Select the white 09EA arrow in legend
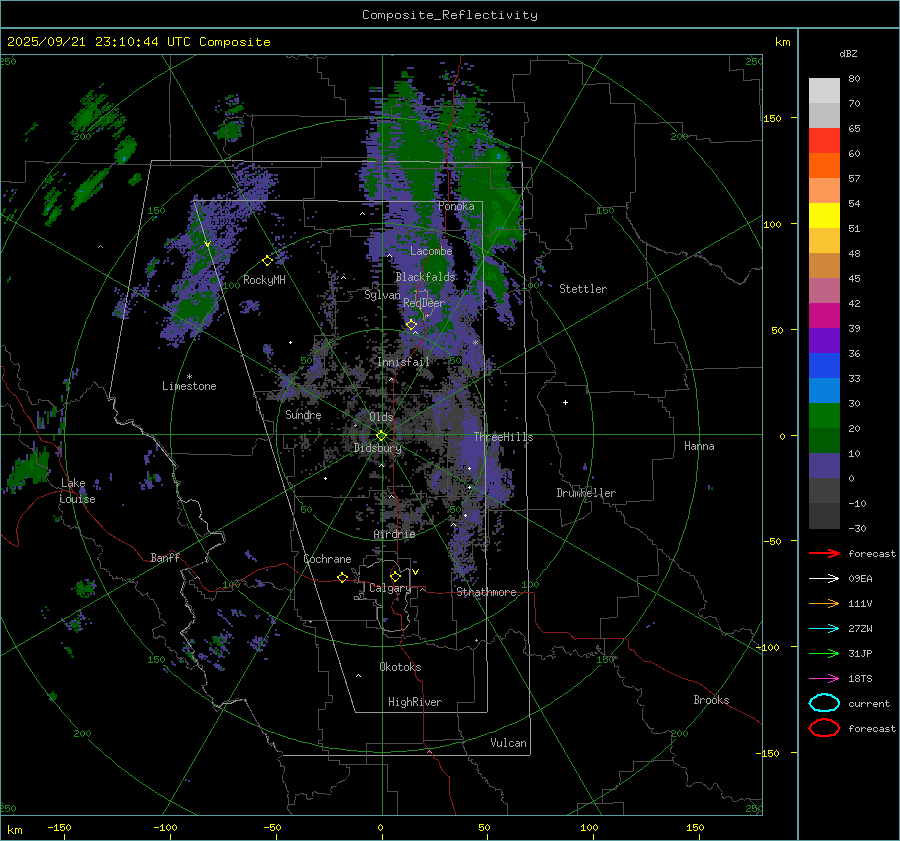 pyautogui.click(x=824, y=578)
